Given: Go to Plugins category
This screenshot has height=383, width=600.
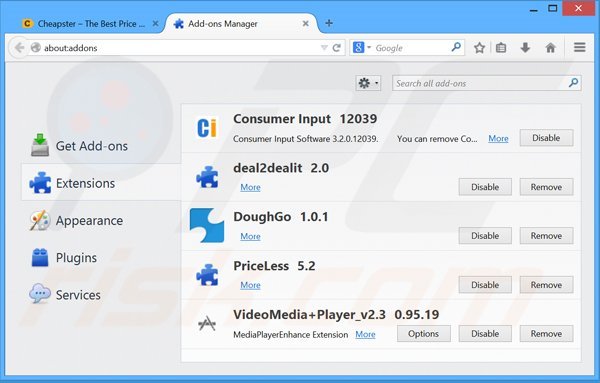Looking at the screenshot, I should click(101, 258).
